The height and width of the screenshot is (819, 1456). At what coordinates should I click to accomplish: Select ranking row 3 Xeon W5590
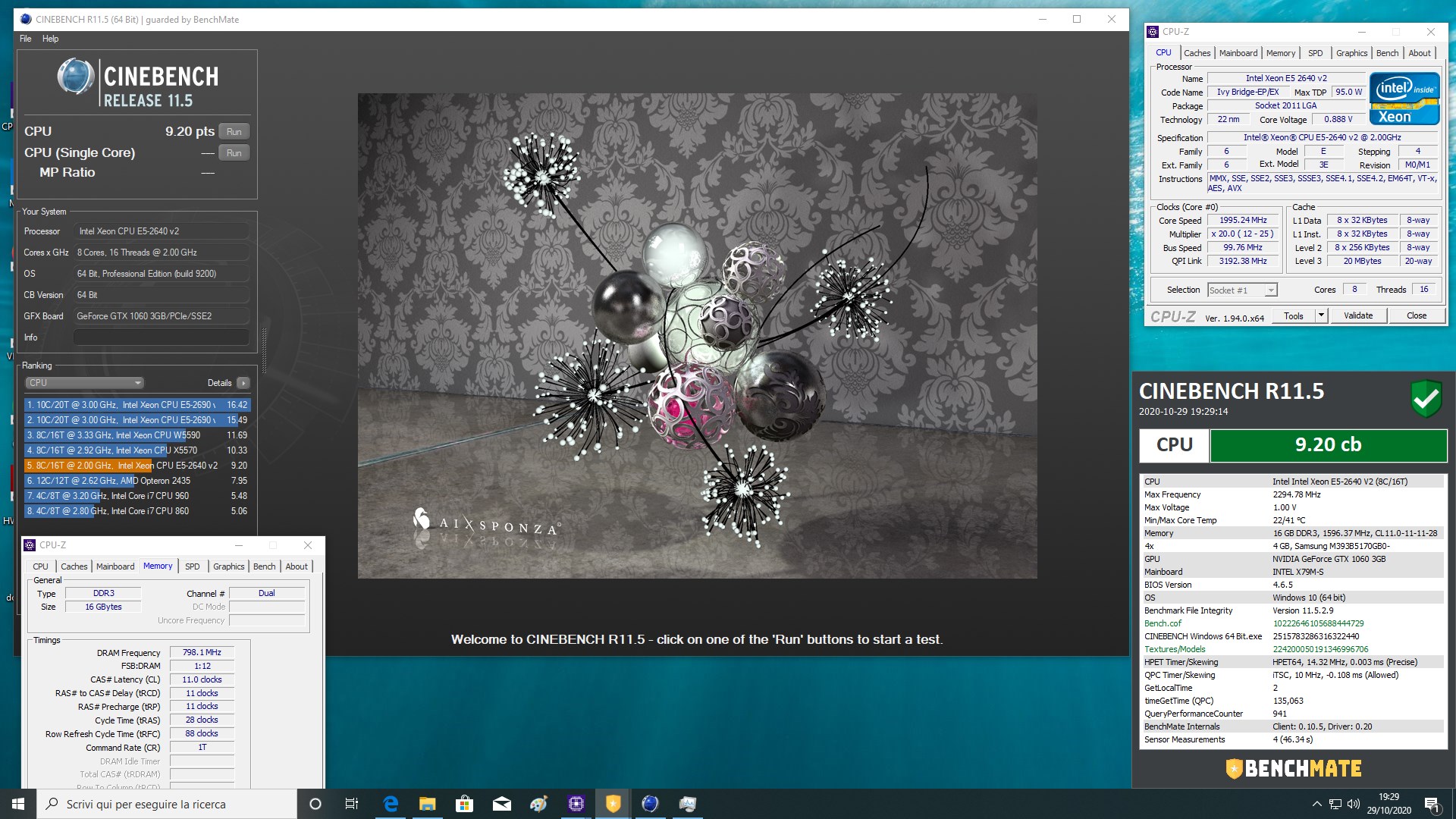click(x=136, y=435)
